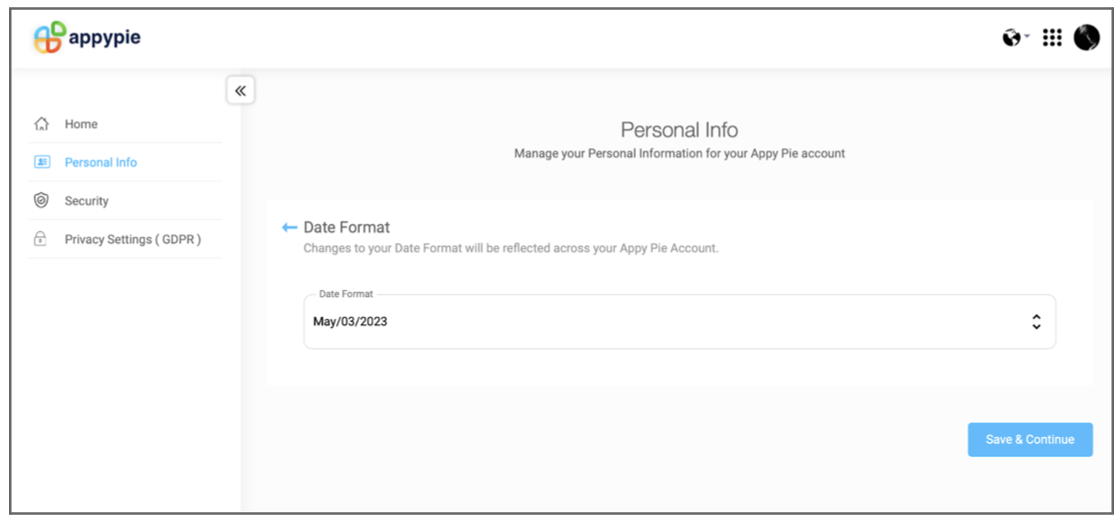Click the Appy Pie logo
The image size is (1118, 520).
click(50, 38)
